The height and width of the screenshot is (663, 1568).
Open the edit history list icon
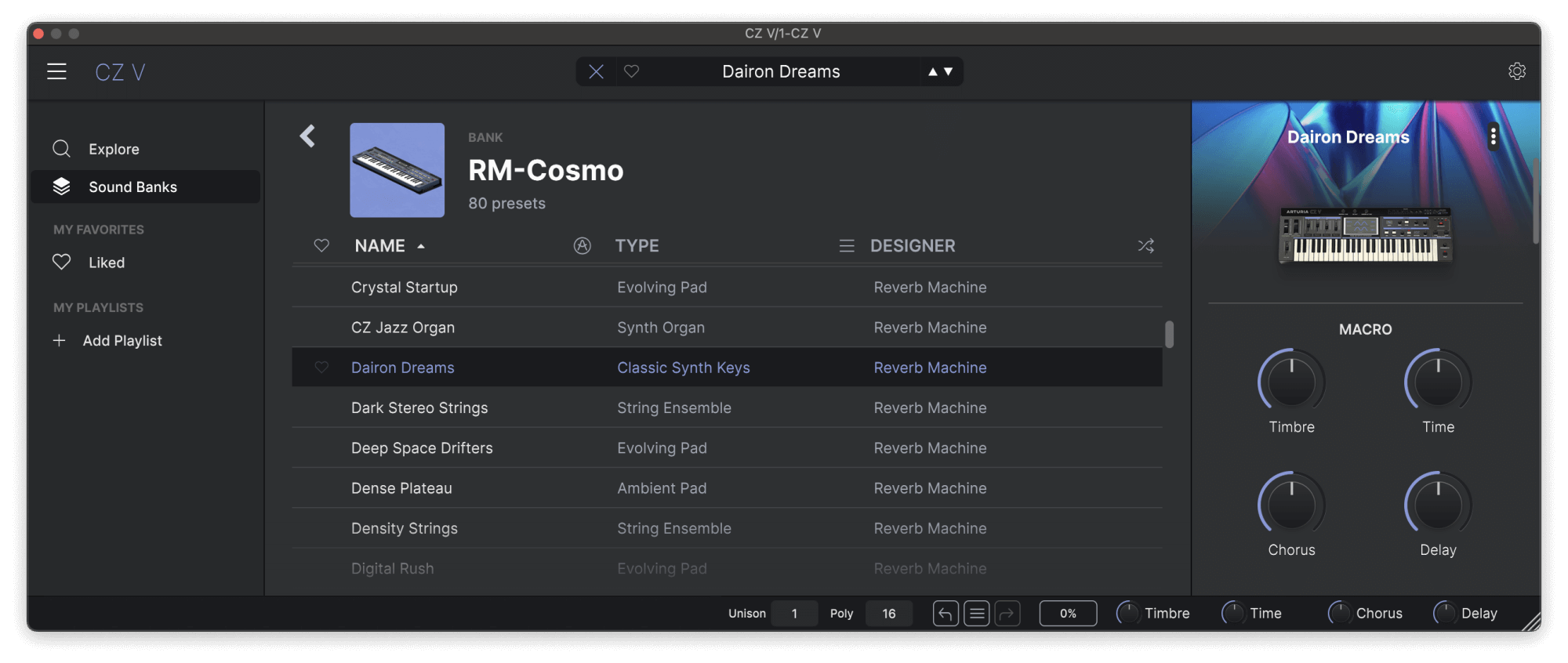tap(976, 614)
